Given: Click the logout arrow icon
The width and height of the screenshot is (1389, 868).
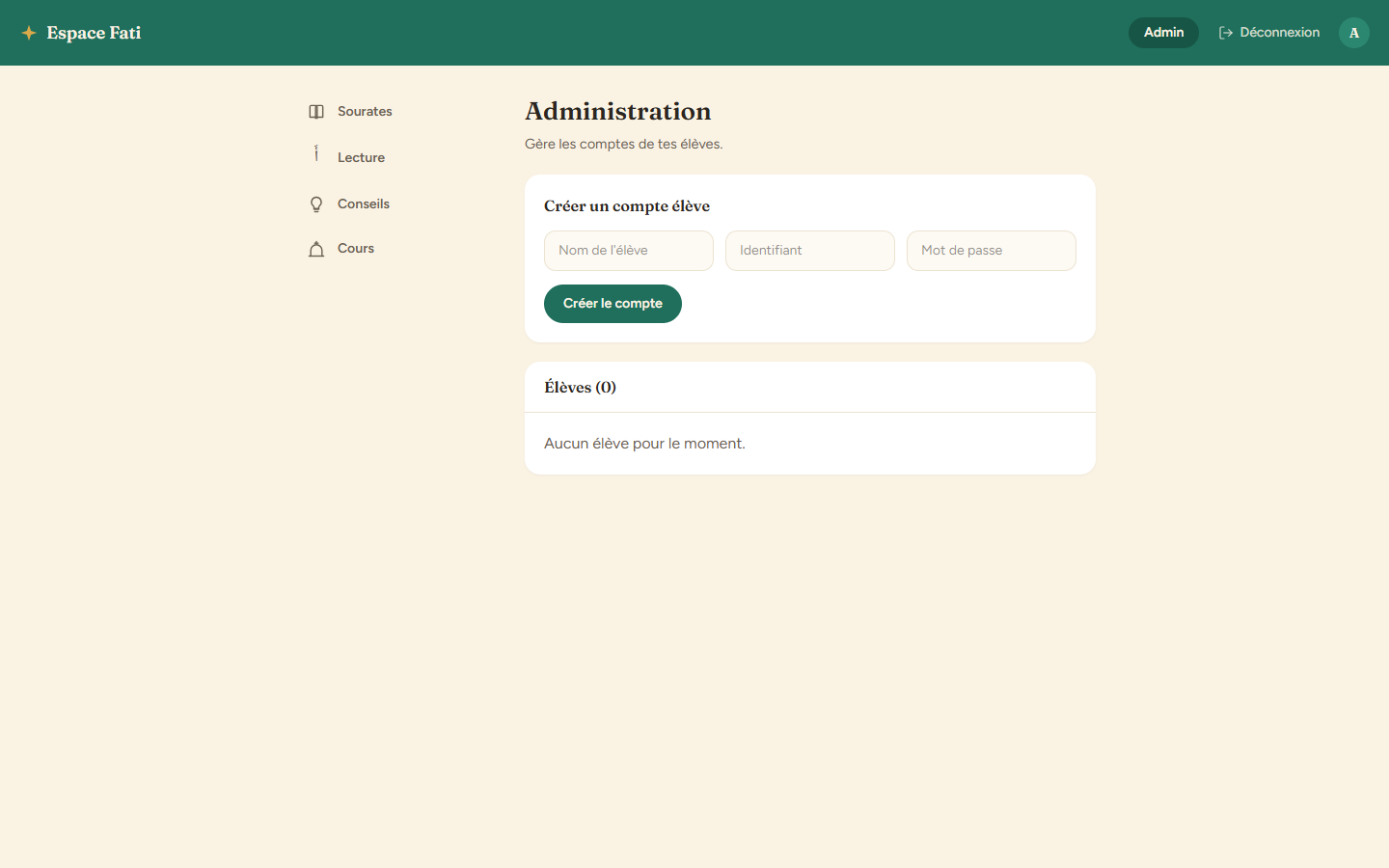Looking at the screenshot, I should (x=1226, y=33).
